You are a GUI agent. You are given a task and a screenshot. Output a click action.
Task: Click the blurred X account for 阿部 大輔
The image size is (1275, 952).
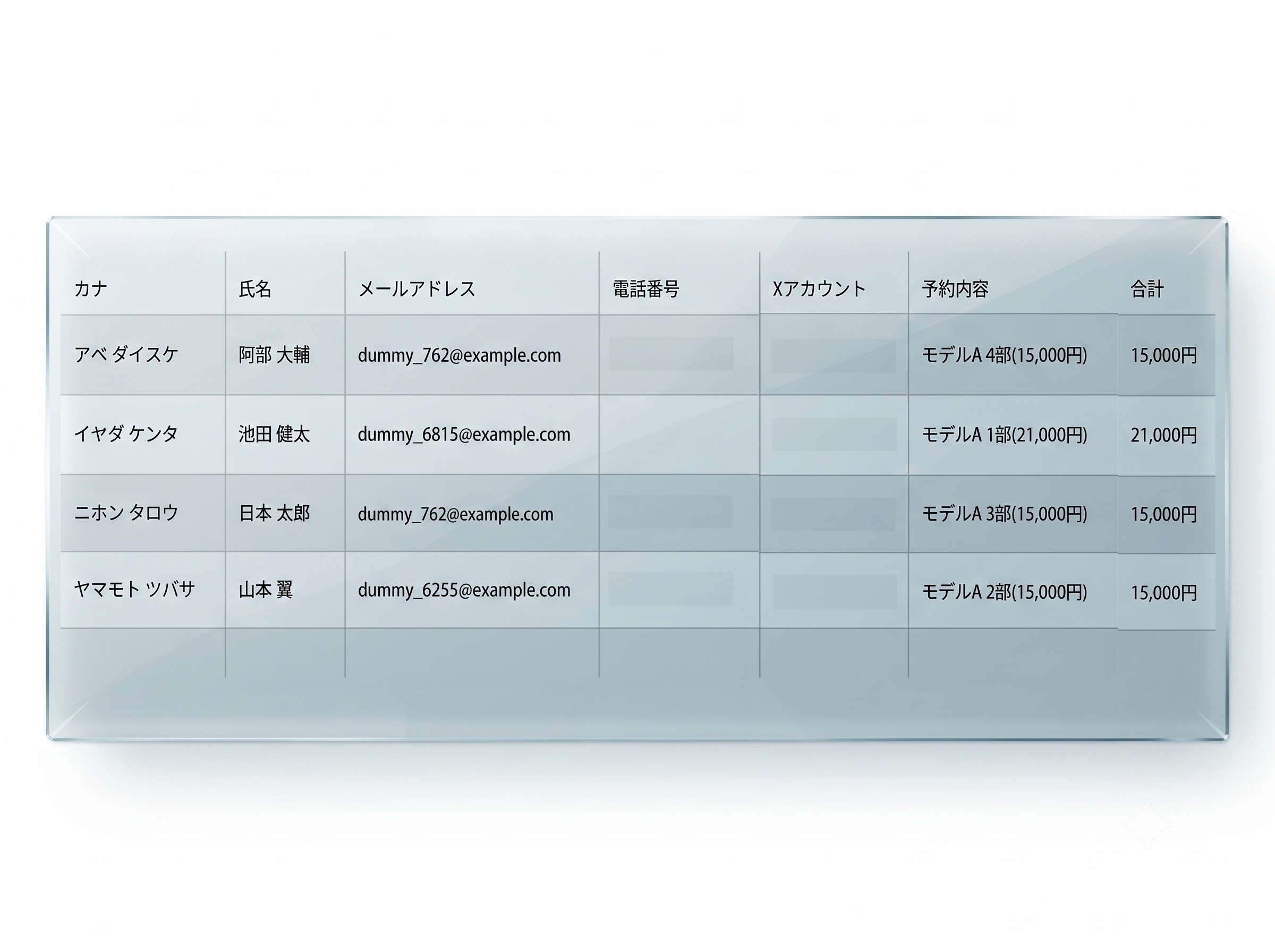coord(833,355)
